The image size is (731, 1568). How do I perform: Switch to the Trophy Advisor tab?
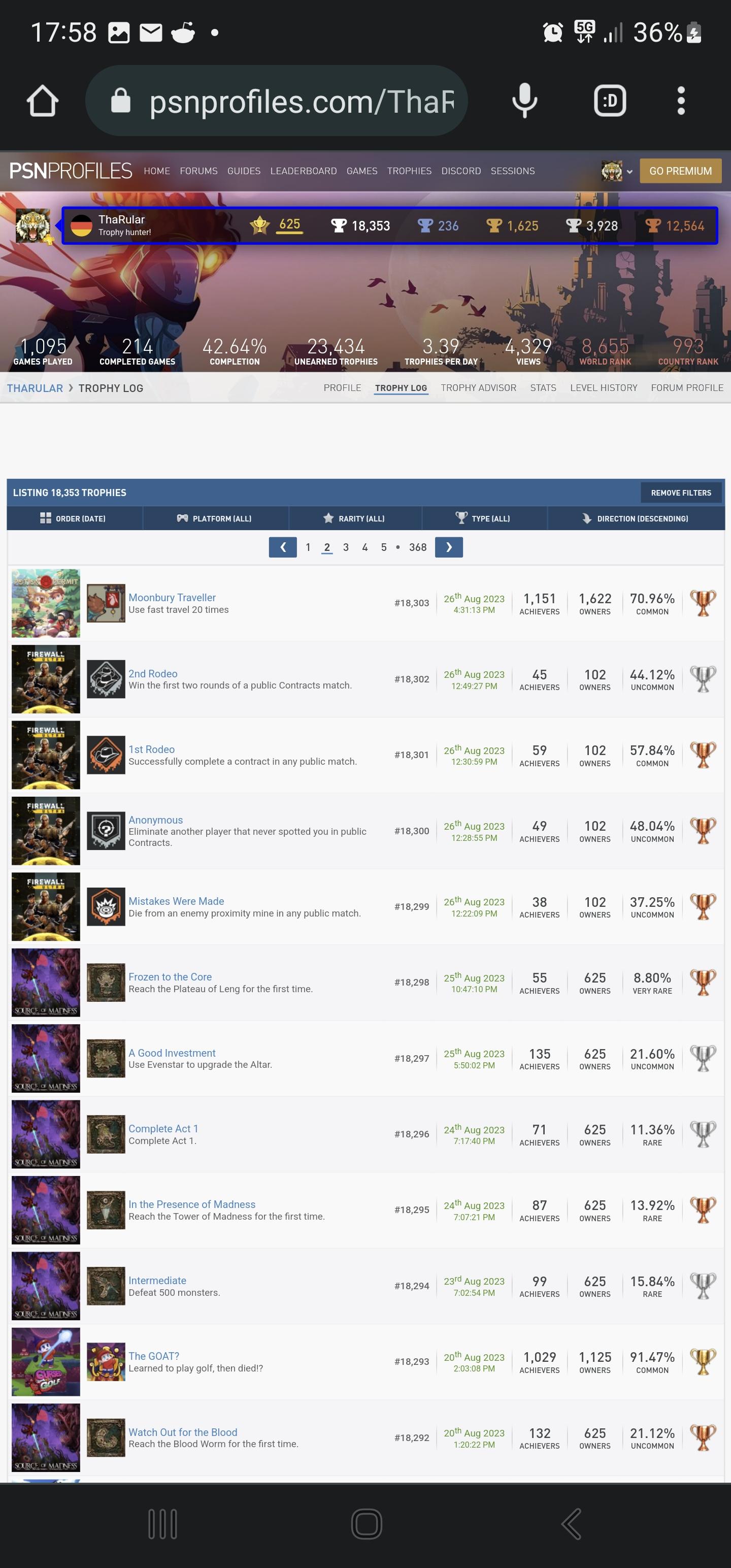pyautogui.click(x=478, y=388)
